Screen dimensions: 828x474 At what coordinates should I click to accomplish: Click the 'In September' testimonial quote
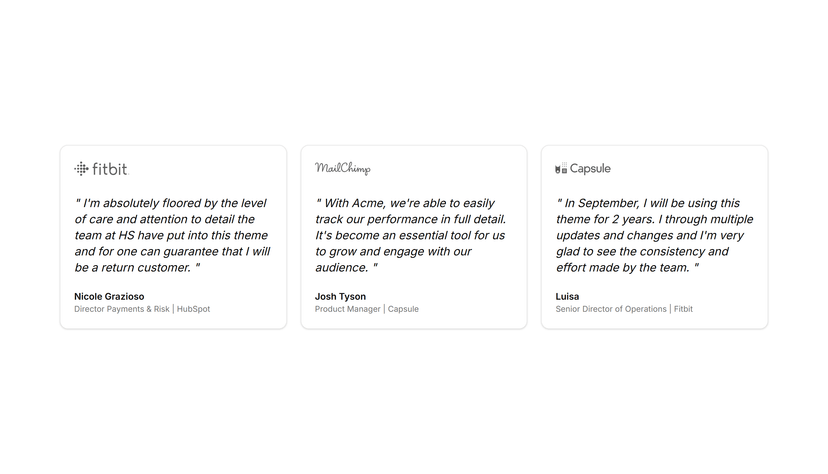click(x=654, y=235)
